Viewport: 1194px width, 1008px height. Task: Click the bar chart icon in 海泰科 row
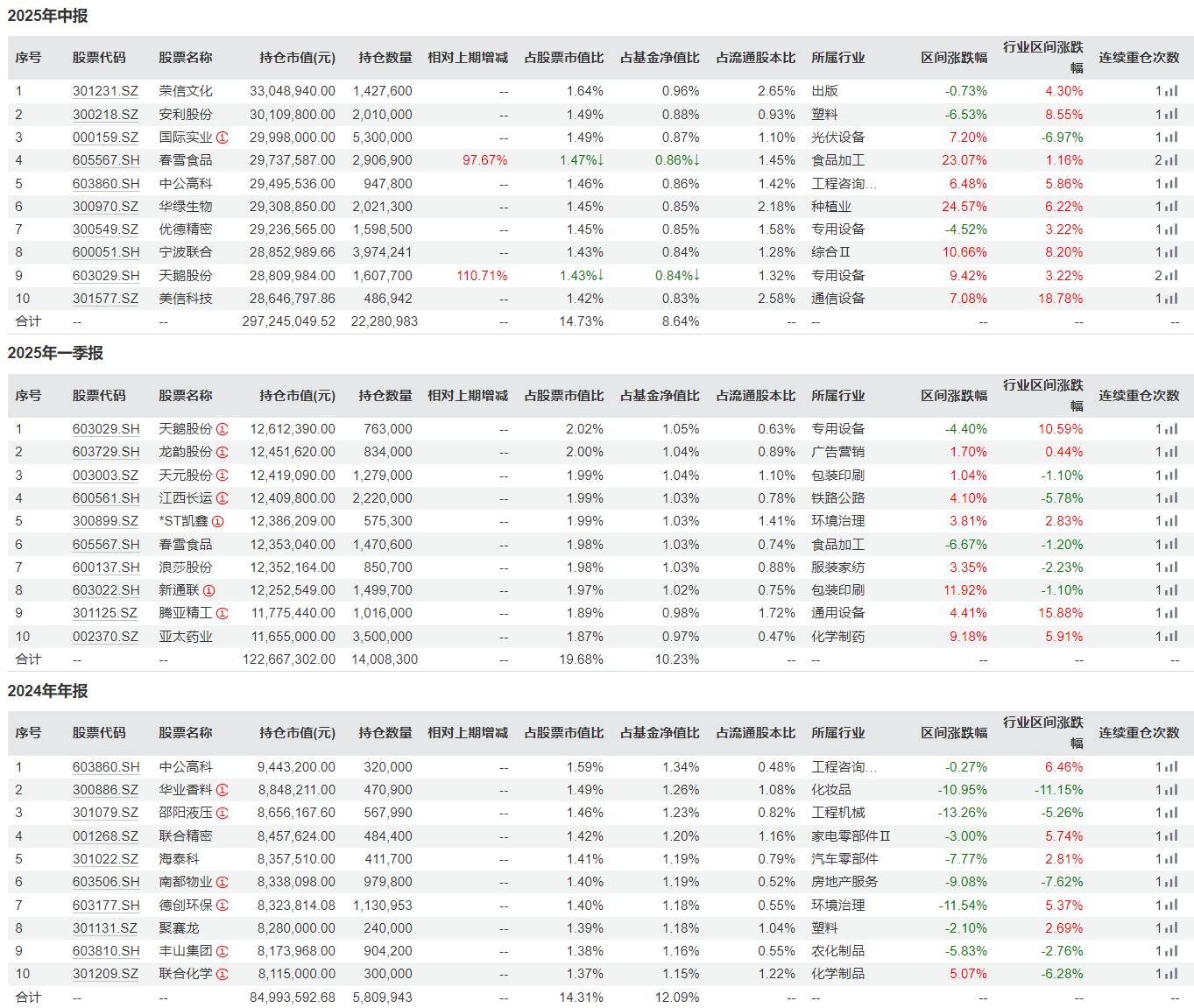1172,859
